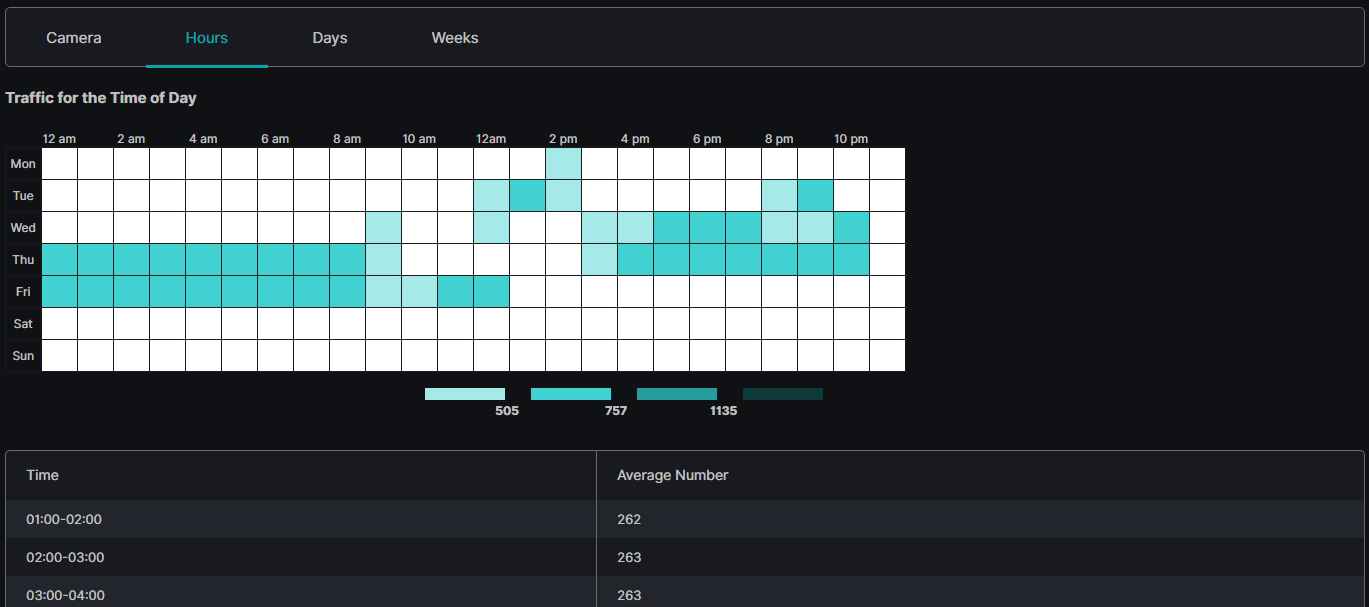Click 263 in the 02:00-03:00 row
The width and height of the screenshot is (1369, 607).
[x=629, y=557]
